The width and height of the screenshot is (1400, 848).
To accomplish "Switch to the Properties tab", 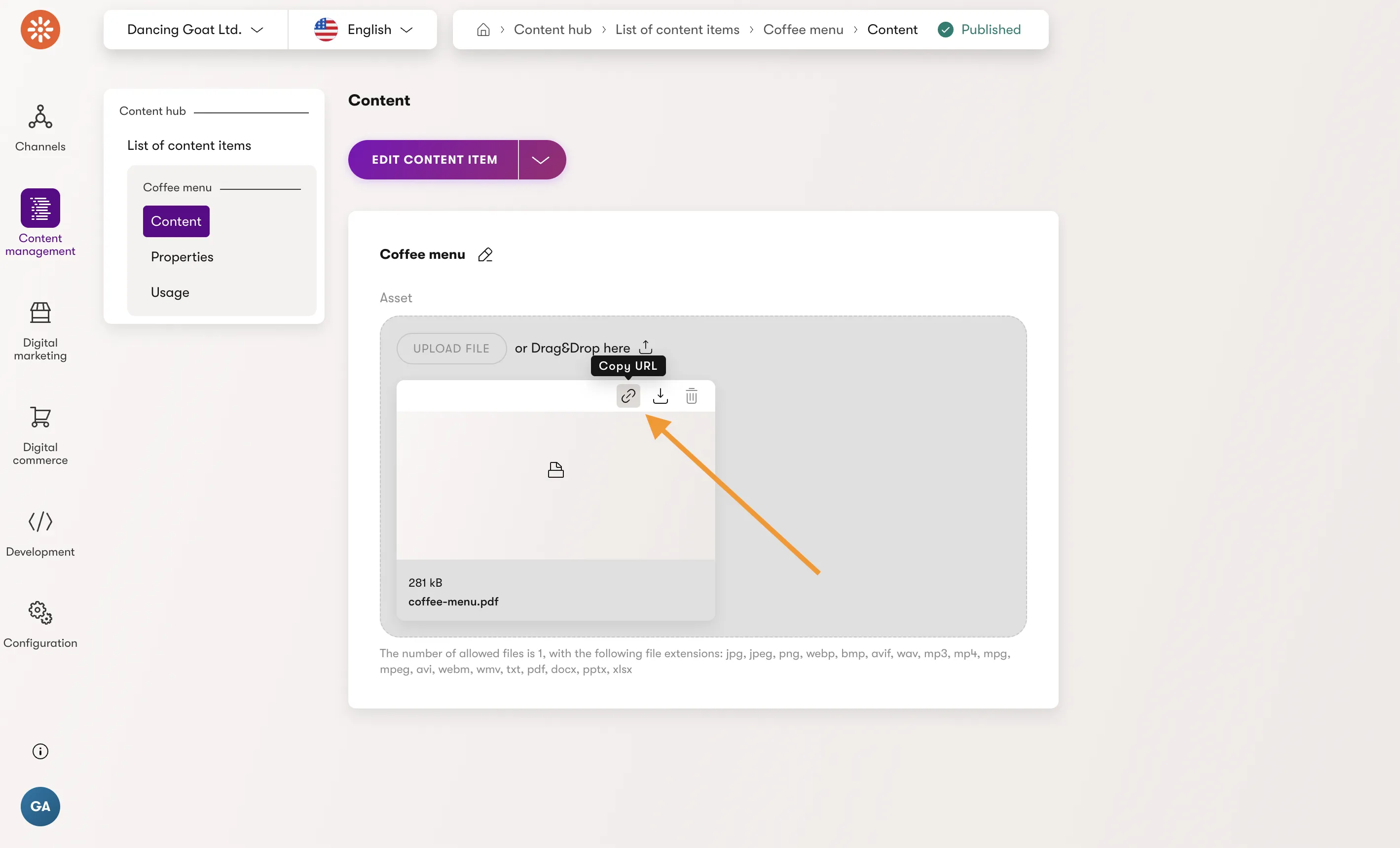I will tap(182, 257).
